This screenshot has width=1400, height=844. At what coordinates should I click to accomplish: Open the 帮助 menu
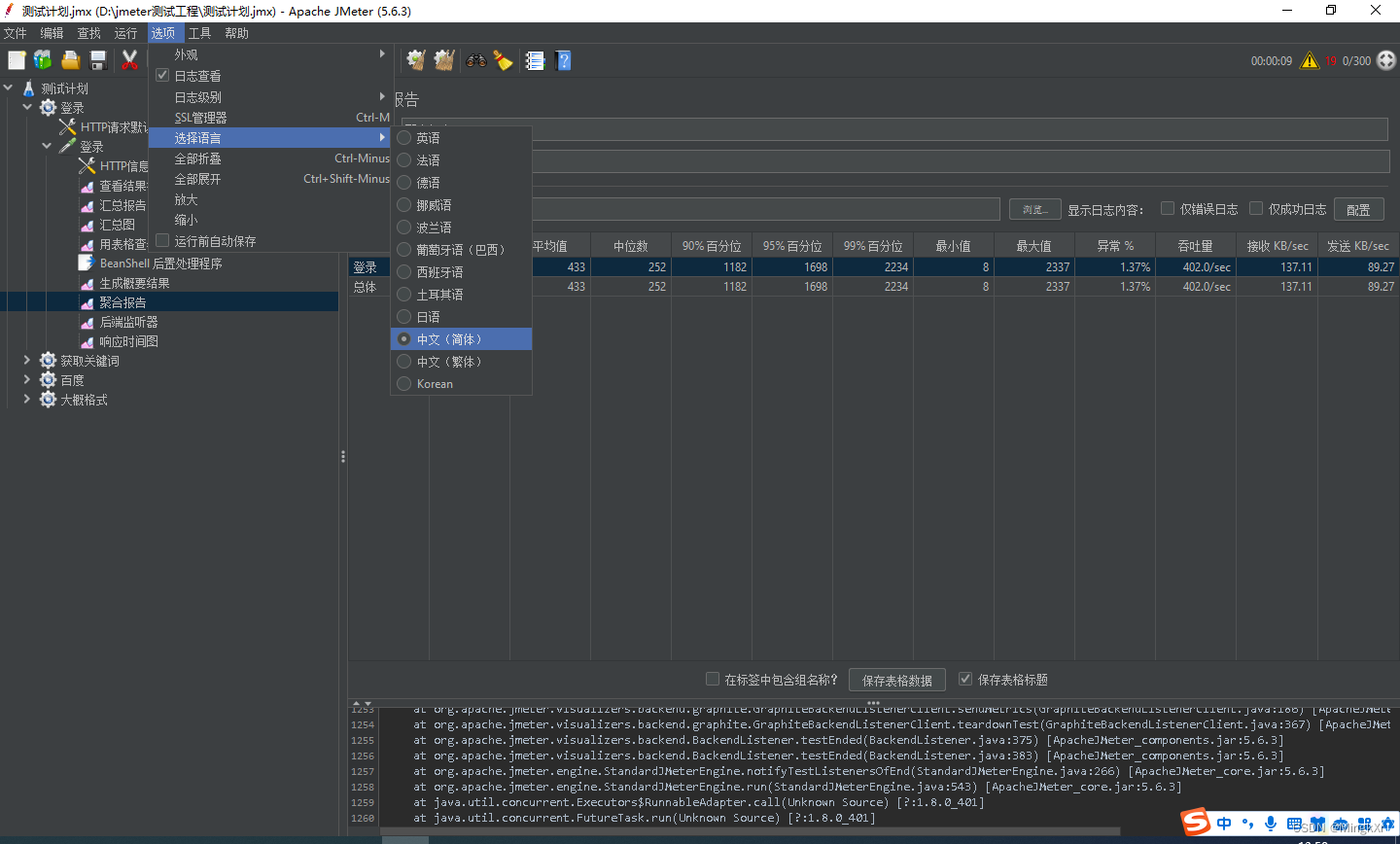237,33
